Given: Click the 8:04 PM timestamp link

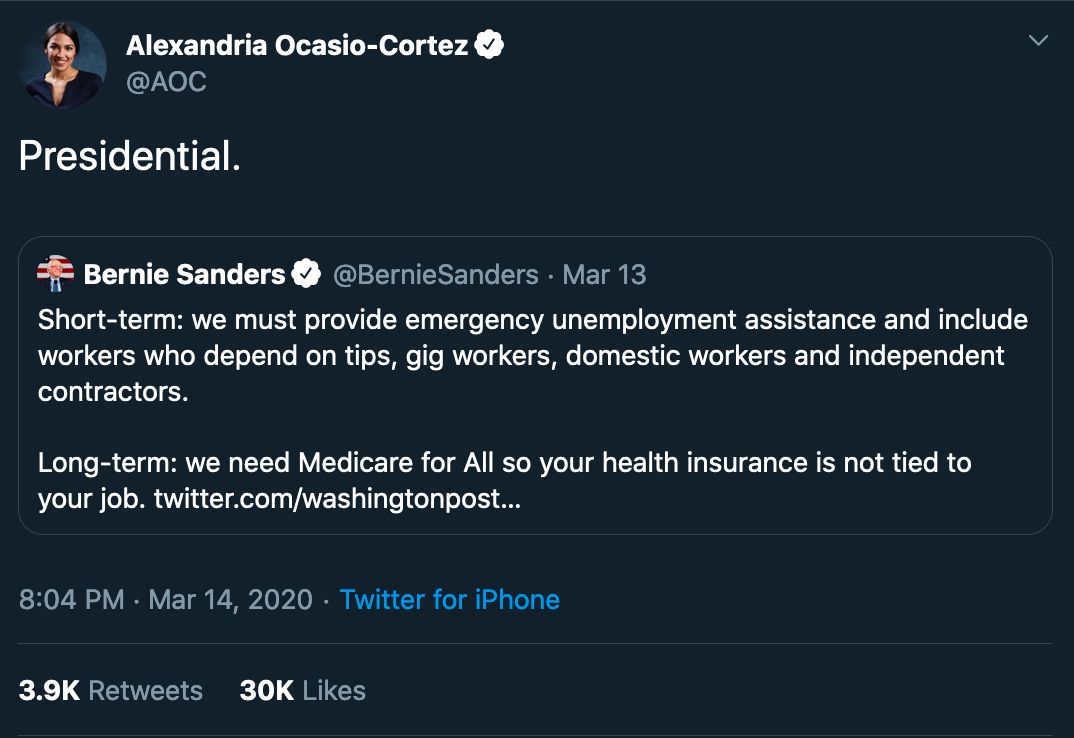Looking at the screenshot, I should [71, 599].
